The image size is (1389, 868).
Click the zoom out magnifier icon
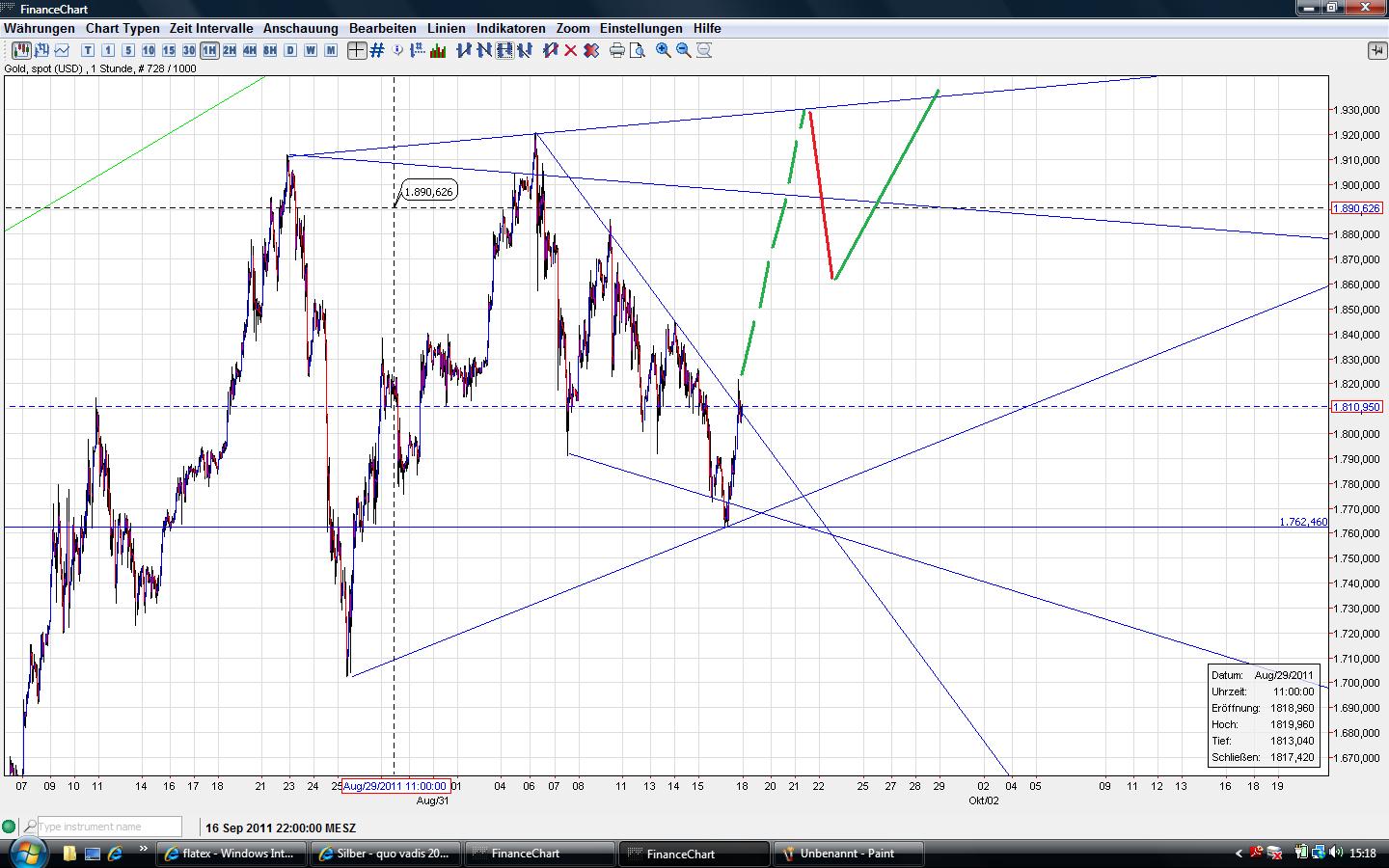click(684, 50)
